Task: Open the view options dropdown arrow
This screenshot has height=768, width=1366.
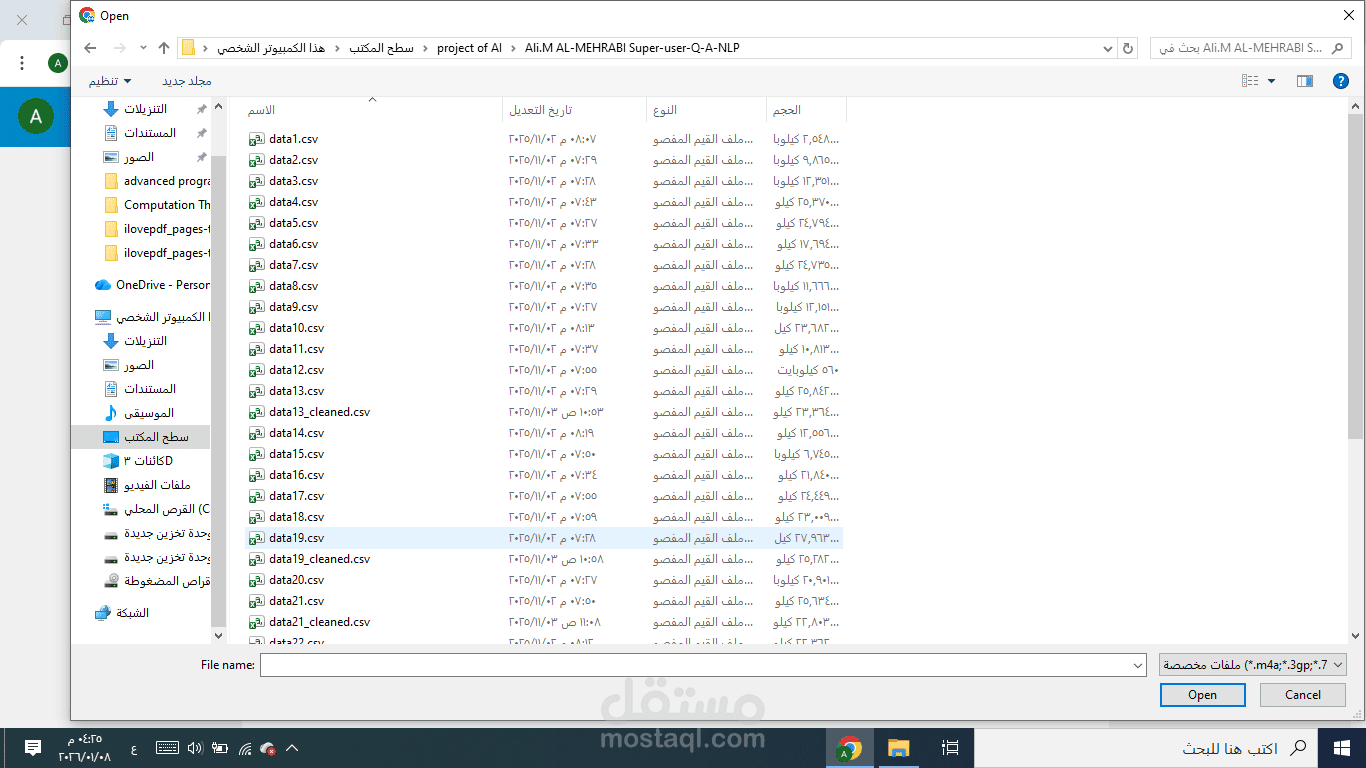Action: point(1272,81)
